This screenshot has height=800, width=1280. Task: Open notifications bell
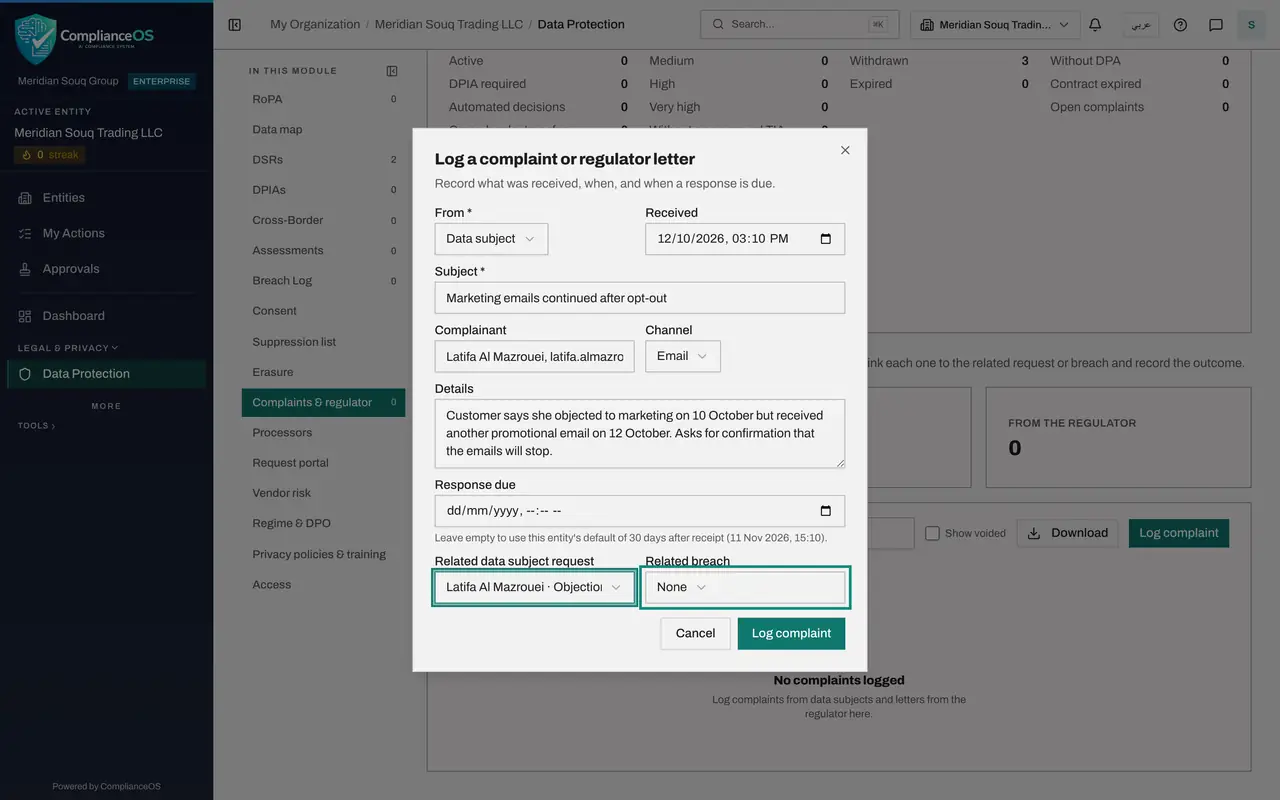(1095, 25)
